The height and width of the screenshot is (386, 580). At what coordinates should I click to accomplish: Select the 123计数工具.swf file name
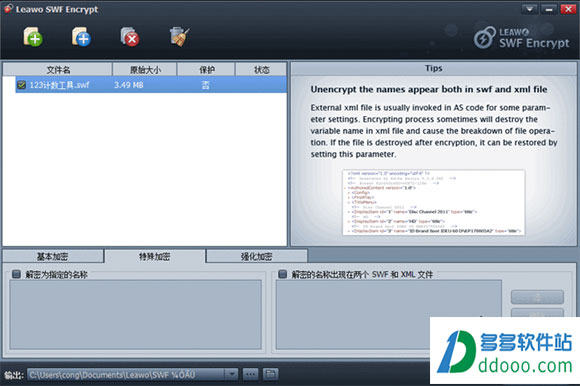(x=59, y=85)
